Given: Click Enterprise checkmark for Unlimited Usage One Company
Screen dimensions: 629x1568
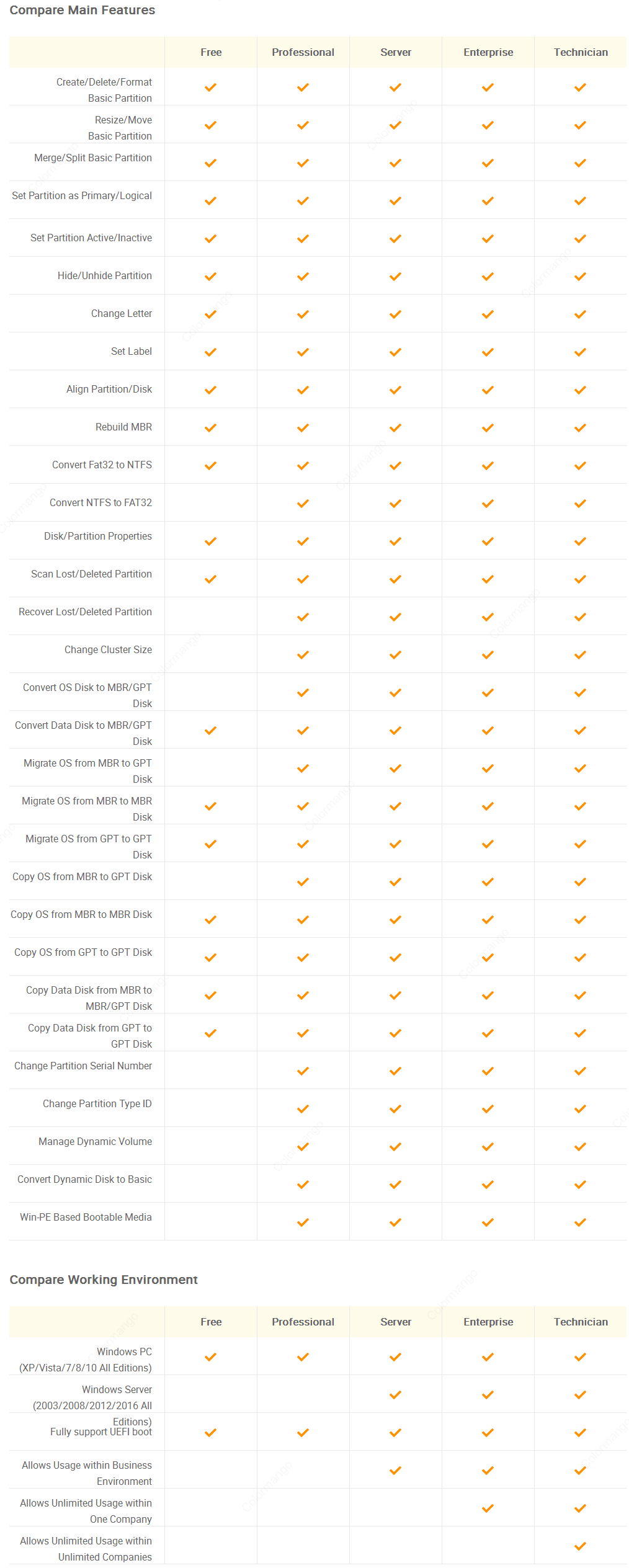Looking at the screenshot, I should [488, 1508].
